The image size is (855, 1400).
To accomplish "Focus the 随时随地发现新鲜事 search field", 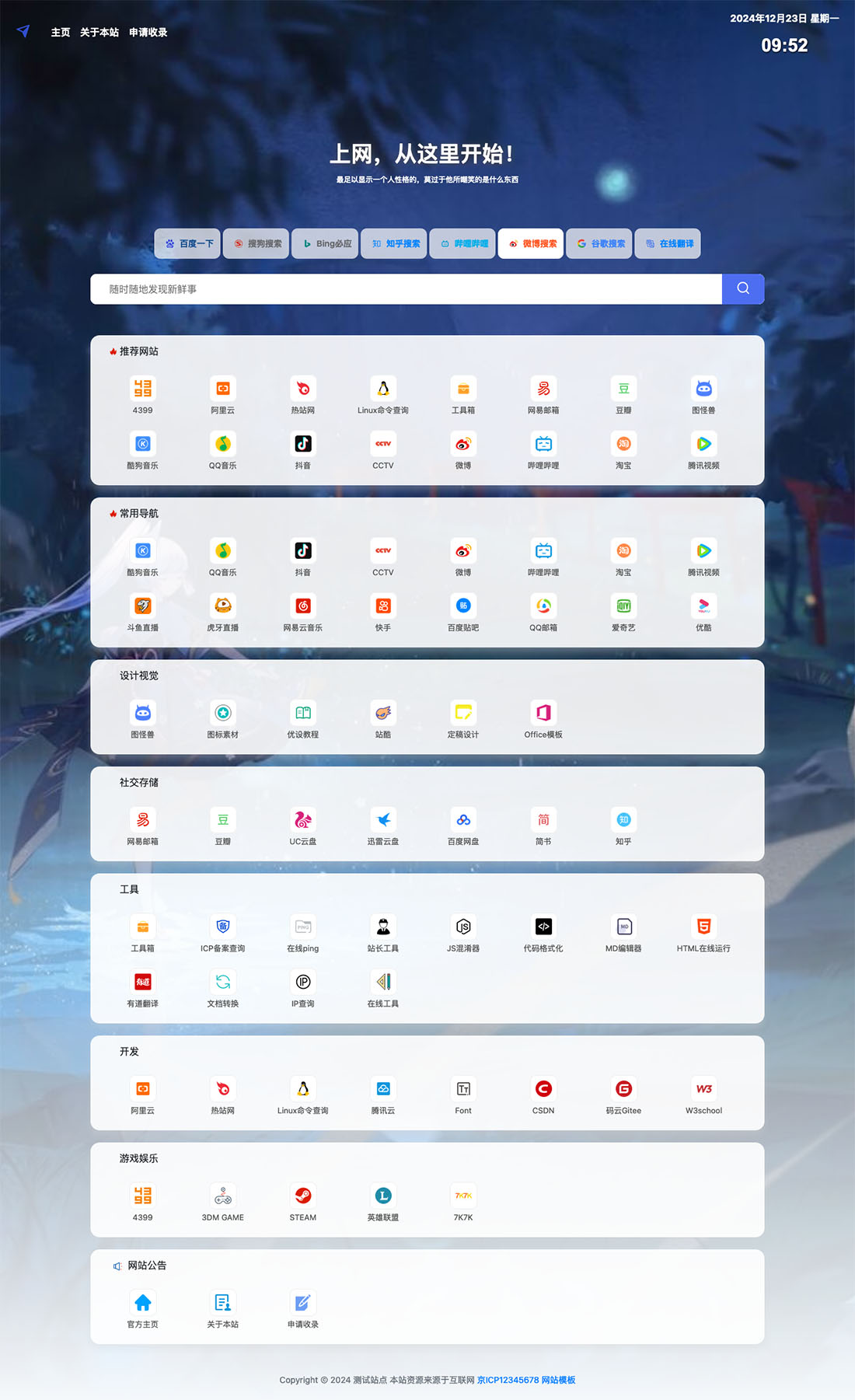I will (x=406, y=288).
